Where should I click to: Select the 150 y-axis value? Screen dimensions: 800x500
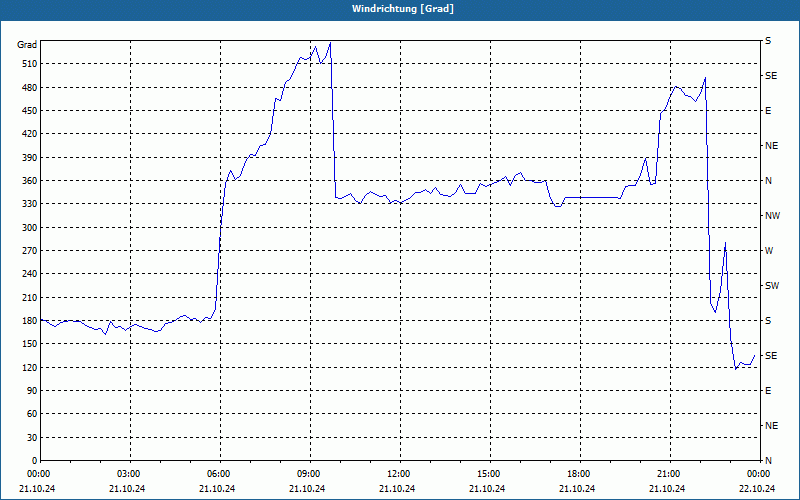[30, 344]
